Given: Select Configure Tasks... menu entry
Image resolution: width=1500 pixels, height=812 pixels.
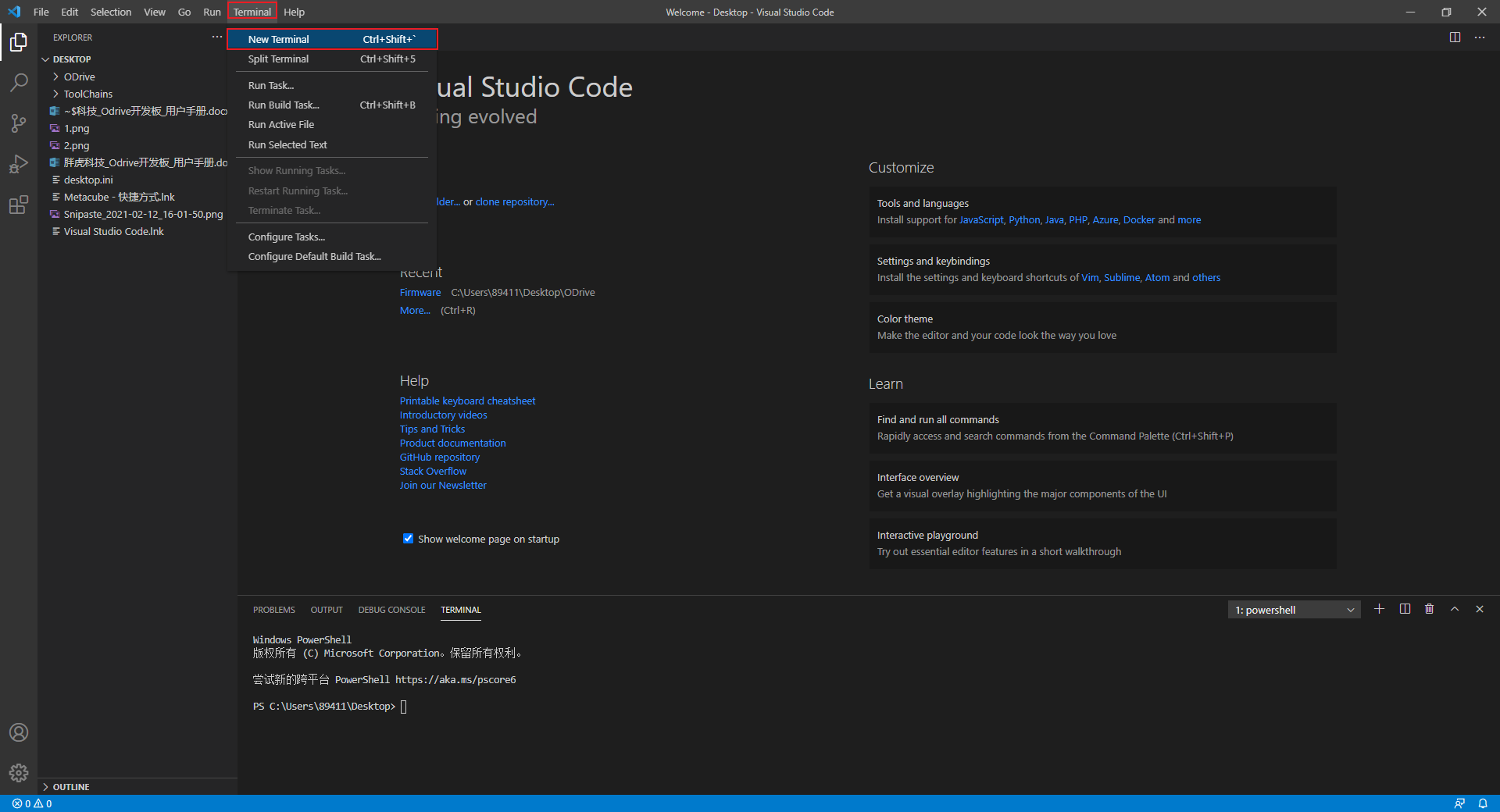Looking at the screenshot, I should point(332,237).
